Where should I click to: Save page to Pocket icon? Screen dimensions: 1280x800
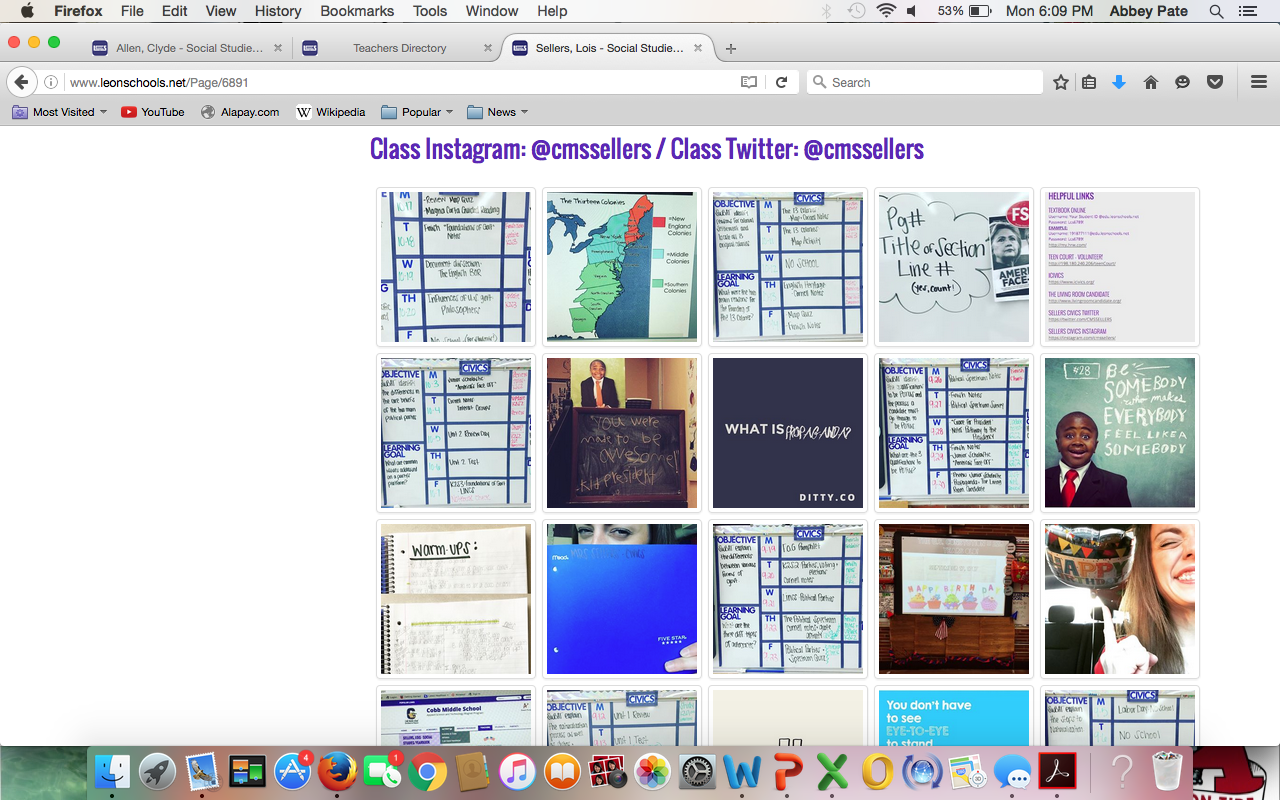pyautogui.click(x=1215, y=83)
